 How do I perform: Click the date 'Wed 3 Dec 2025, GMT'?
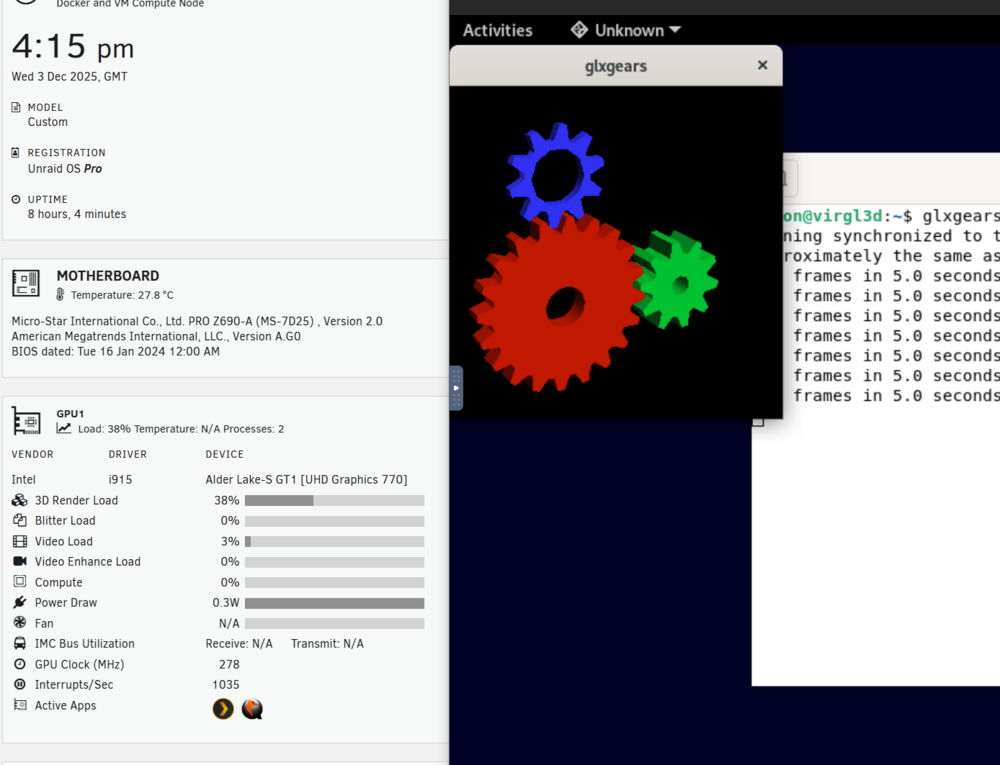pyautogui.click(x=70, y=76)
